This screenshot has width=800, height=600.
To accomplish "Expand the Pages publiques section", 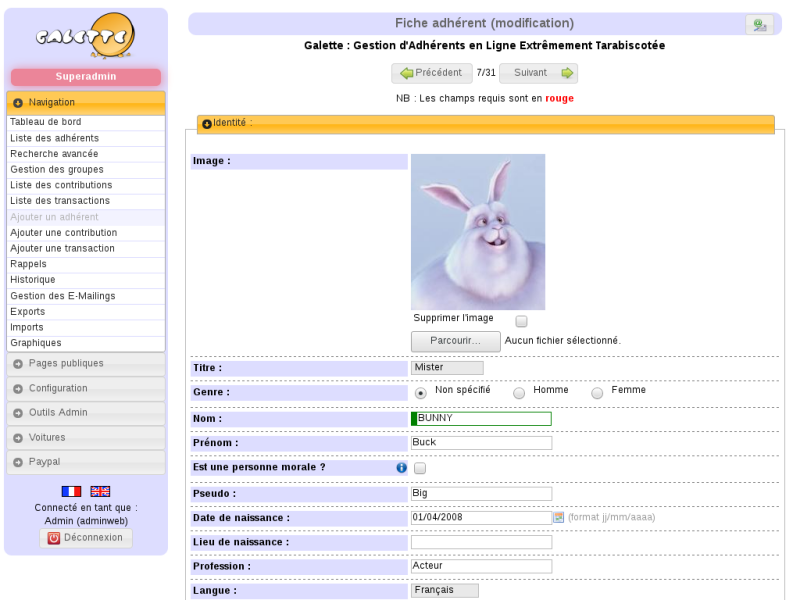I will (86, 364).
